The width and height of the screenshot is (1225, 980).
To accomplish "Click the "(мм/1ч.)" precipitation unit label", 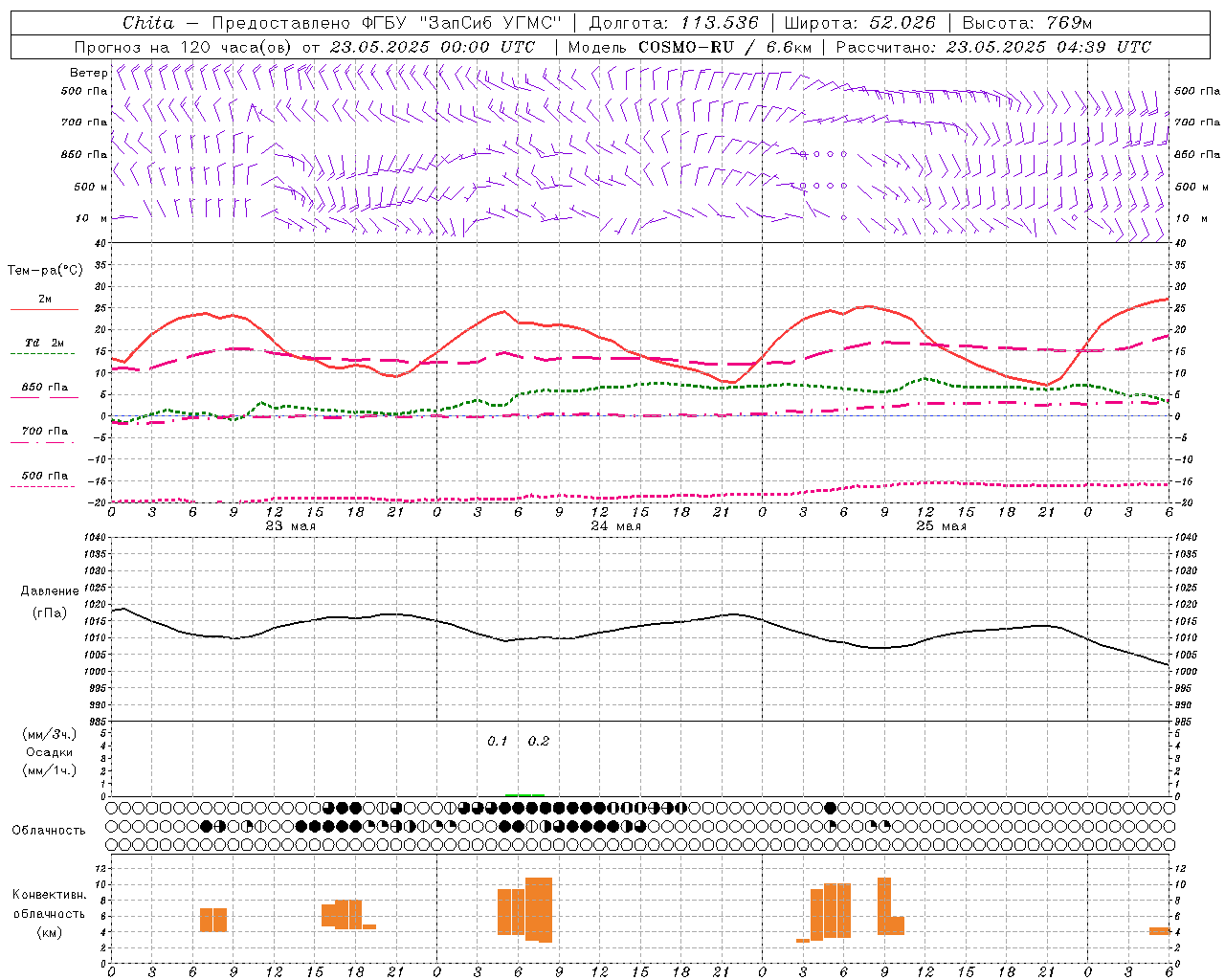I will pyautogui.click(x=50, y=770).
